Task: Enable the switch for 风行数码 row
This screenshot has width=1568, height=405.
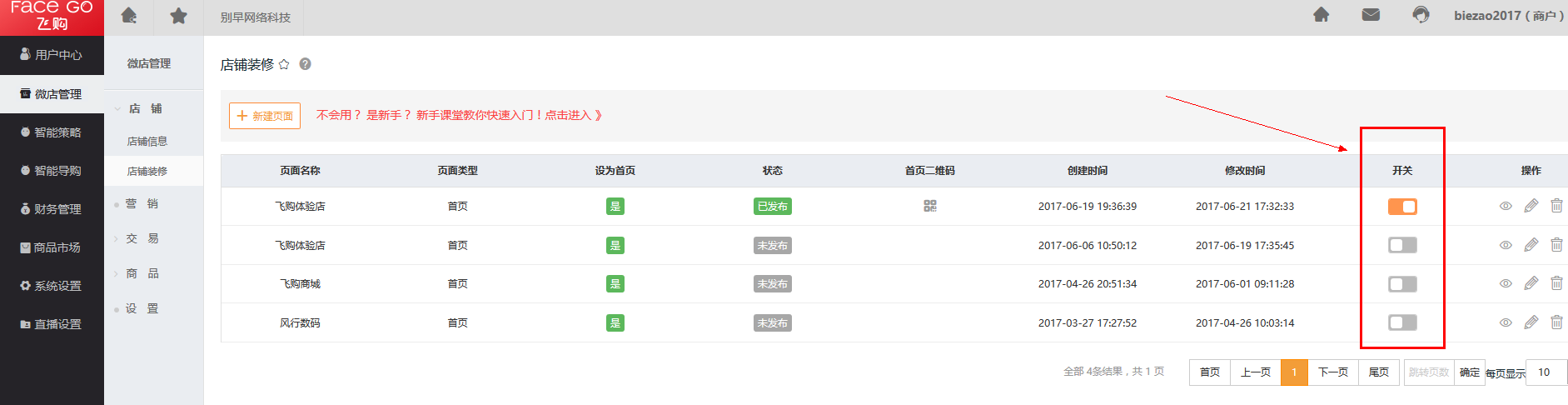Action: (1402, 322)
